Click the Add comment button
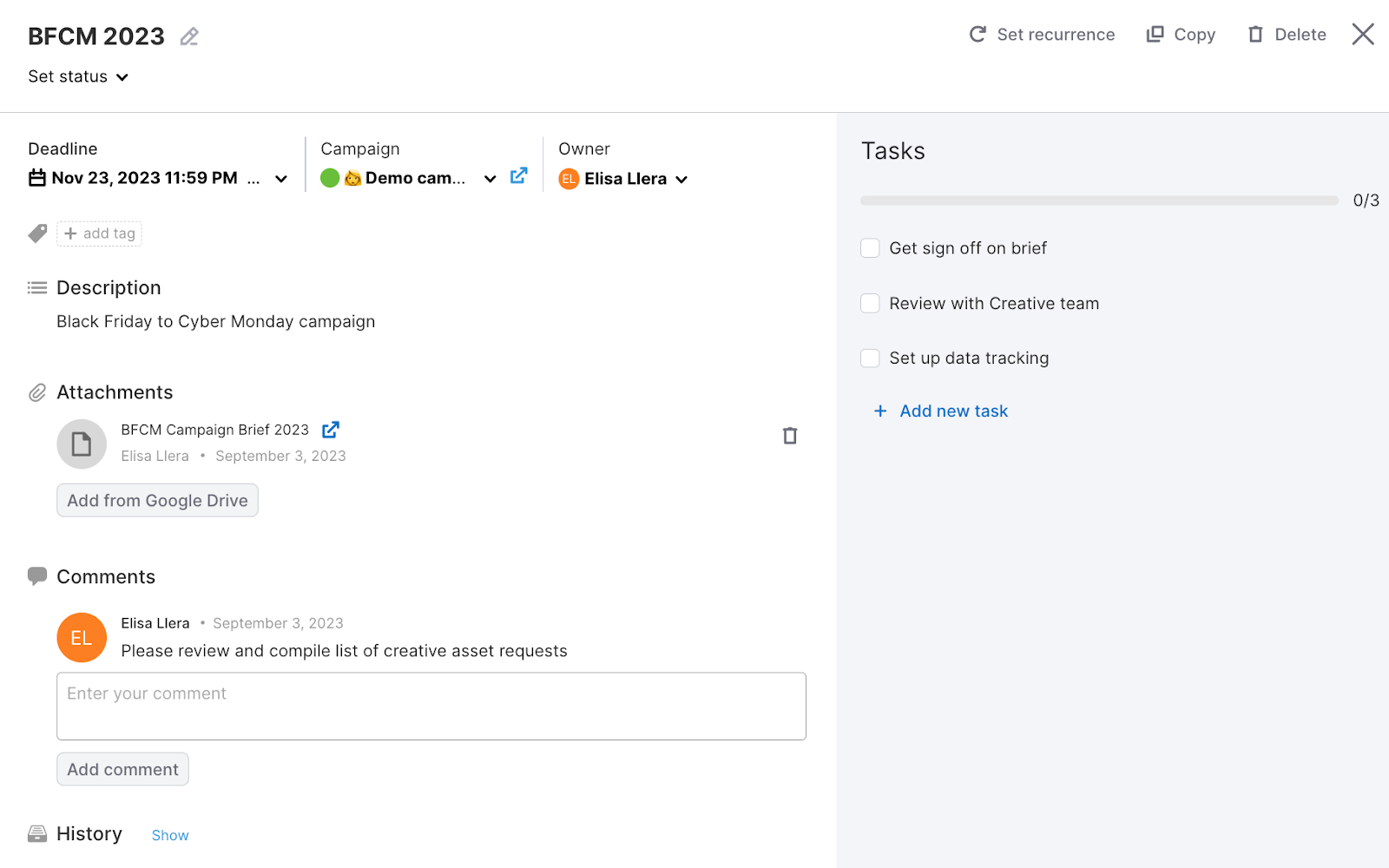The width and height of the screenshot is (1389, 868). (123, 769)
